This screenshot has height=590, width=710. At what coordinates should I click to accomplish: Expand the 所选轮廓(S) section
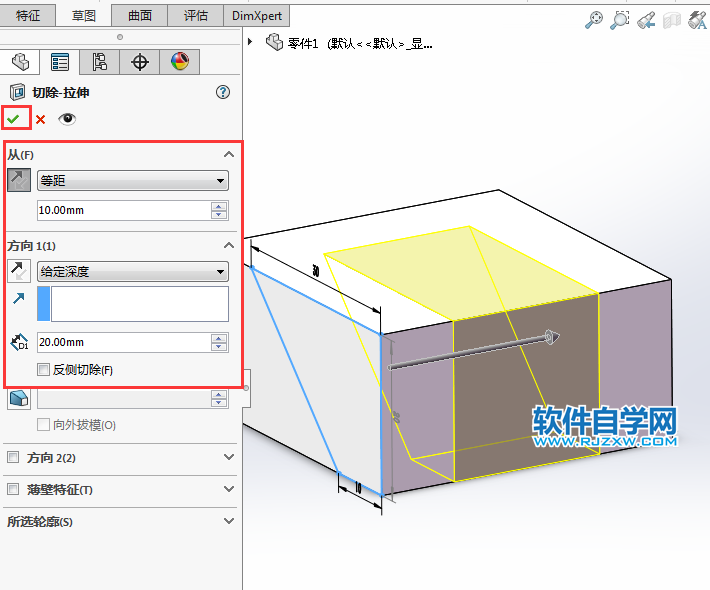tap(229, 521)
